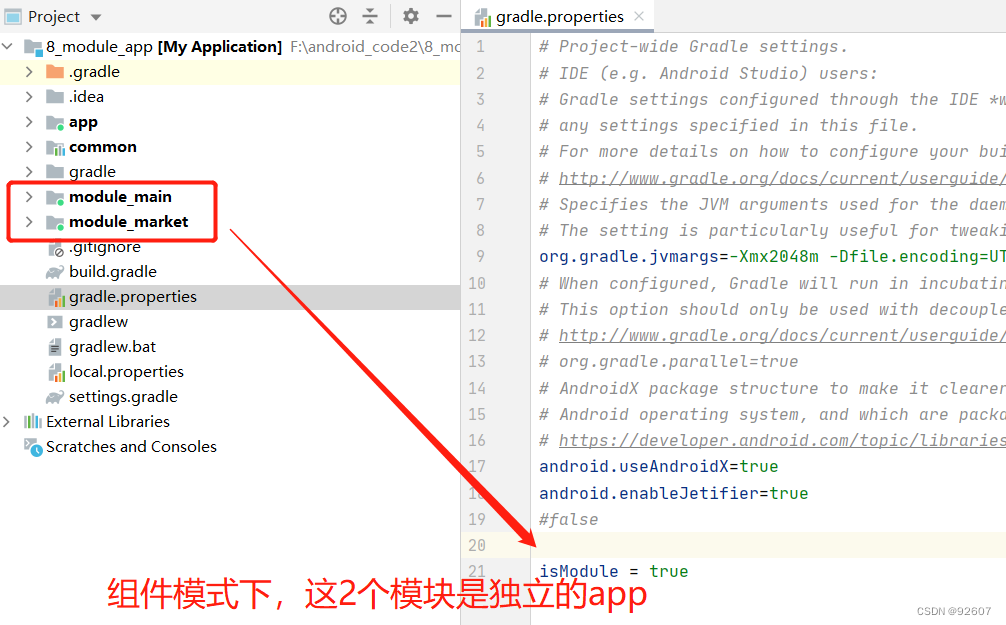Open the gradle userguide link on line 6
The width and height of the screenshot is (1006, 625).
tap(782, 178)
